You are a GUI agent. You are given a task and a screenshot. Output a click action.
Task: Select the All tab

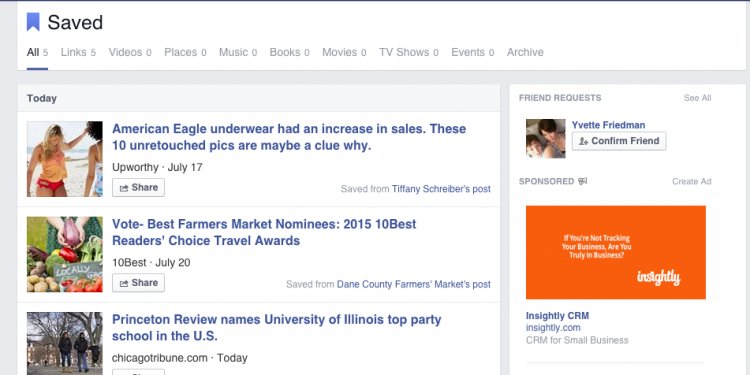(37, 52)
